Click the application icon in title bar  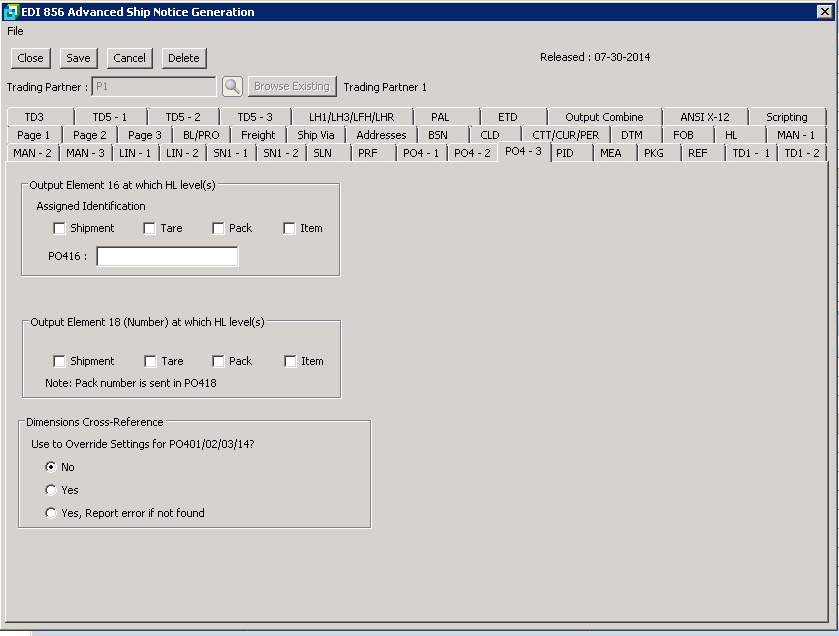click(11, 12)
